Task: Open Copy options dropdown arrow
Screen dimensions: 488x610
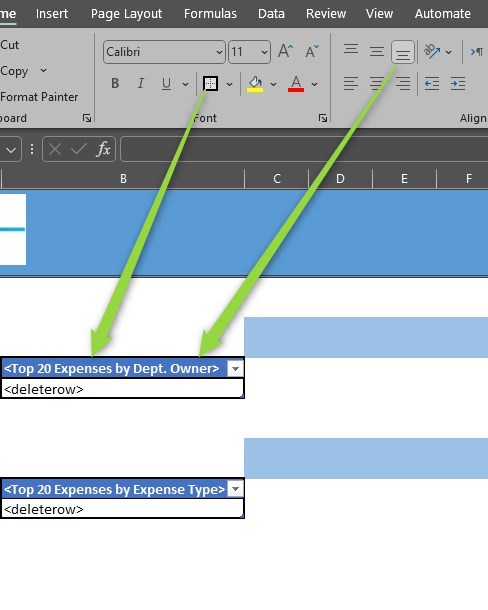Action: tap(44, 70)
